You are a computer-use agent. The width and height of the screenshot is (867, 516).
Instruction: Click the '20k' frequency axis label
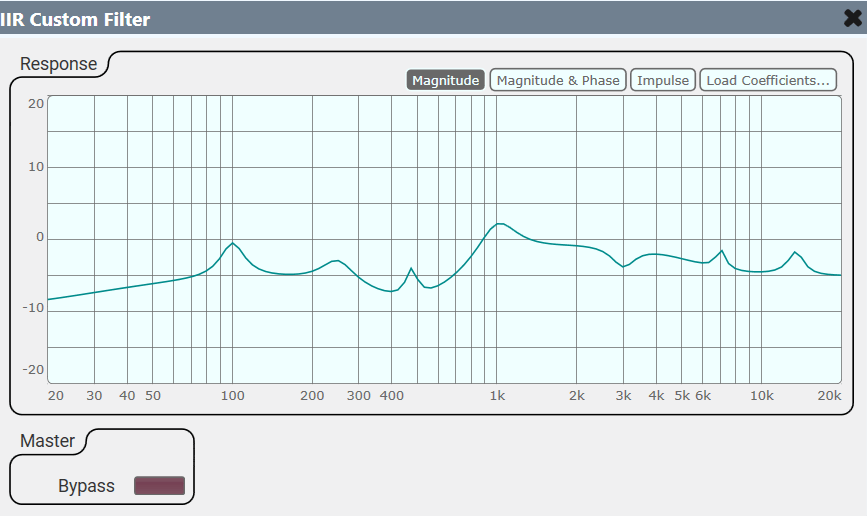(x=829, y=395)
